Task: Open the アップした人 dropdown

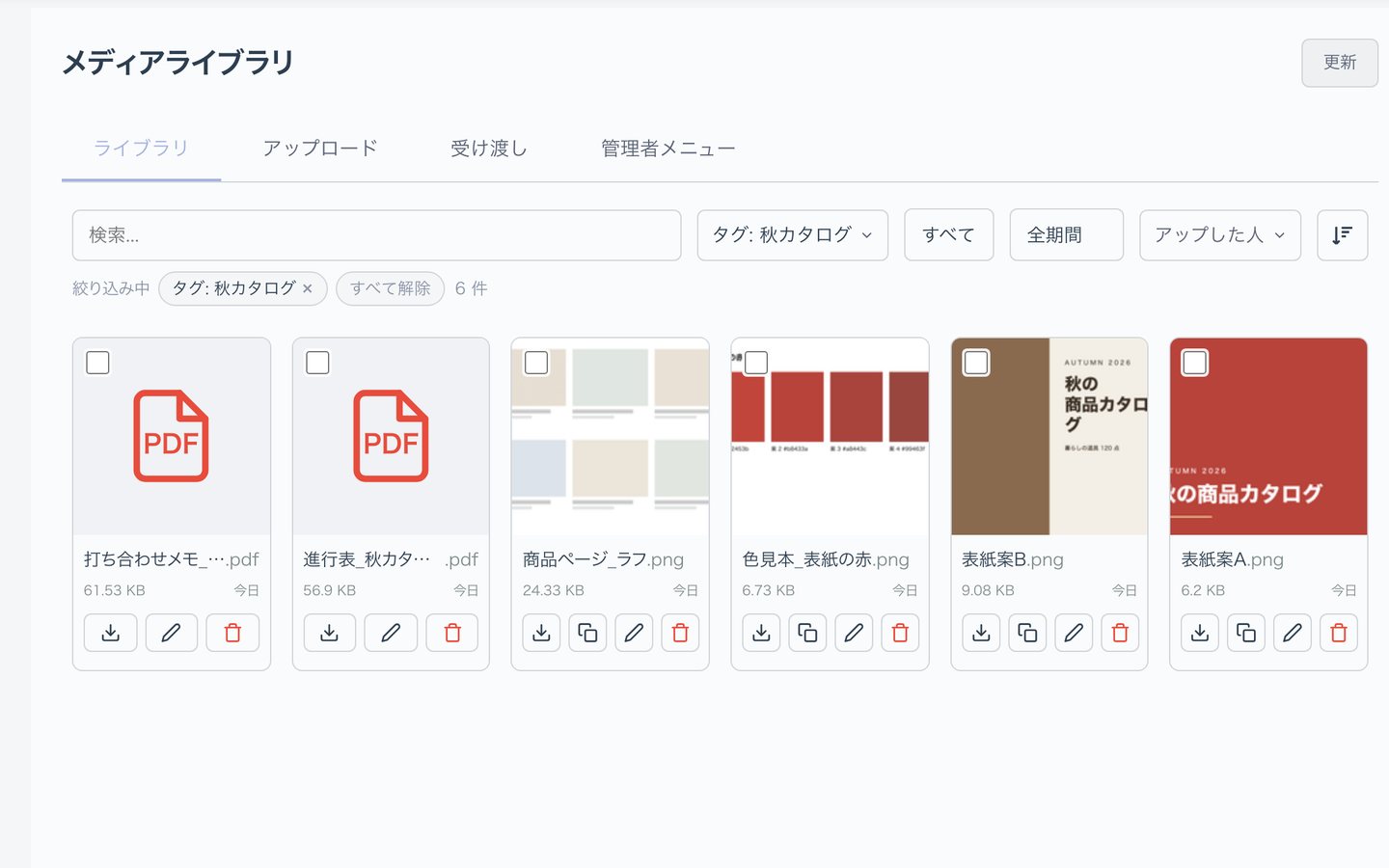Action: 1220,235
